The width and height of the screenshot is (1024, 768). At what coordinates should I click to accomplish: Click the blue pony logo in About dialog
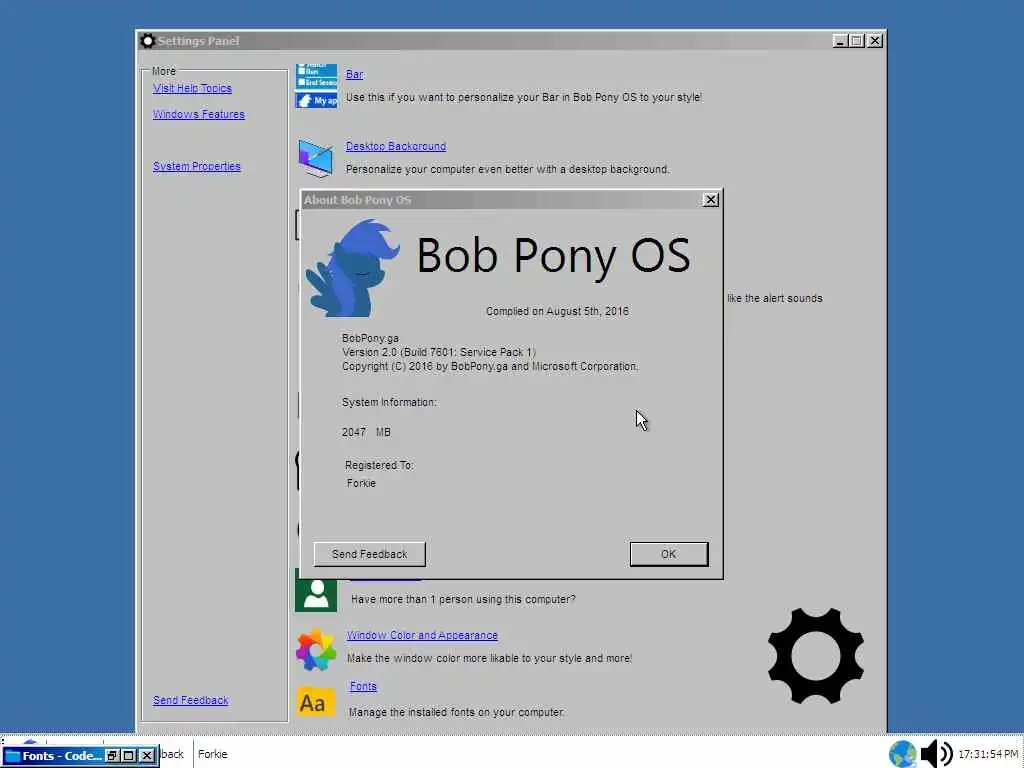353,268
